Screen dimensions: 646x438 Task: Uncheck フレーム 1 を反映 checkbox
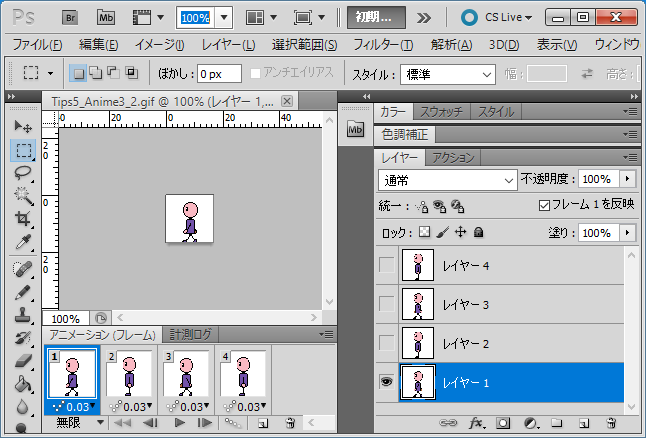tap(544, 205)
